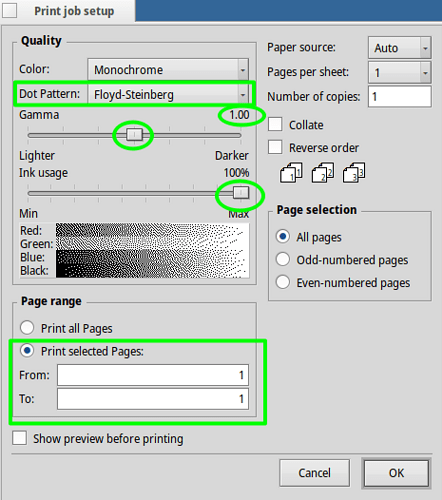Open the Color dropdown showing Monochrome
Viewport: 442px width, 500px height.
[168, 70]
